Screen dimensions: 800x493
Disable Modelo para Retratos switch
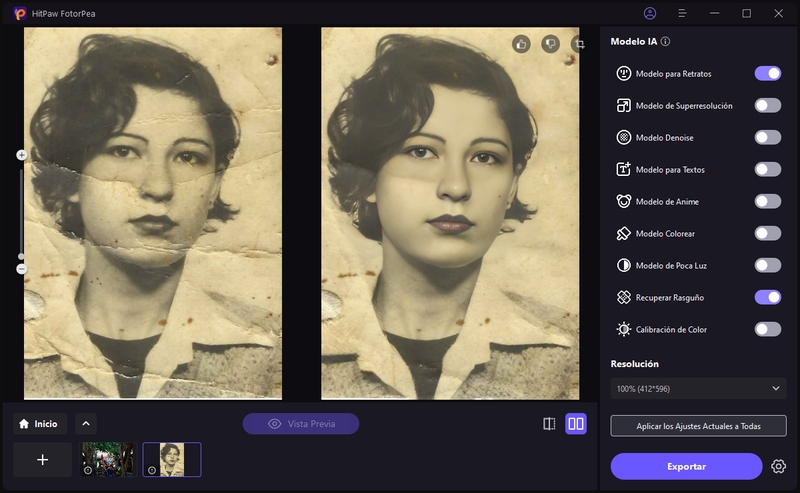[x=768, y=73]
